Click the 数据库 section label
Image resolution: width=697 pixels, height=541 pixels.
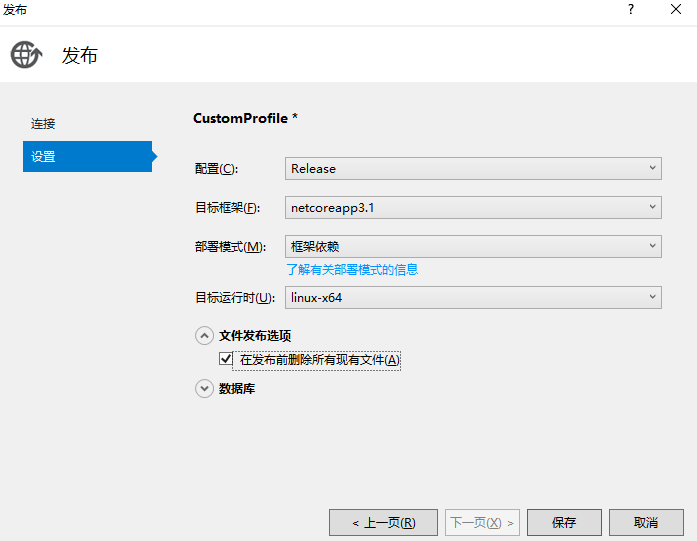[237, 388]
